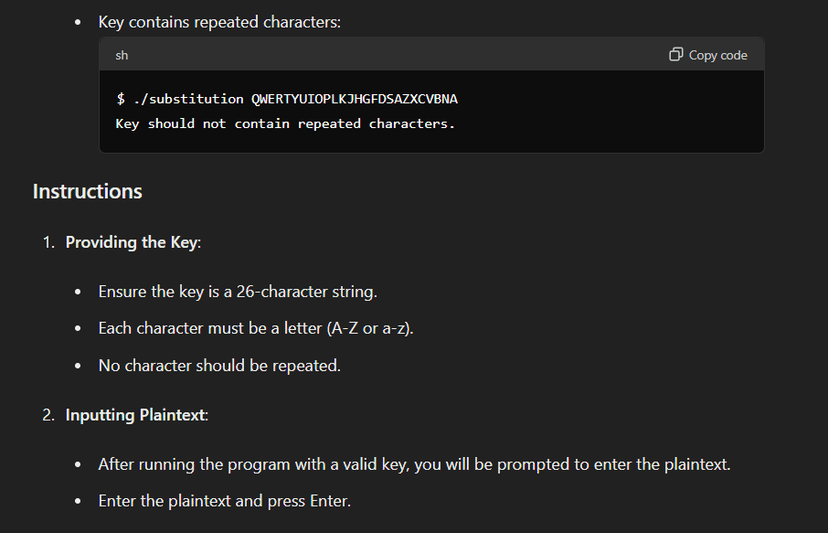The image size is (828, 533).
Task: Click the sh language label
Action: pos(121,55)
